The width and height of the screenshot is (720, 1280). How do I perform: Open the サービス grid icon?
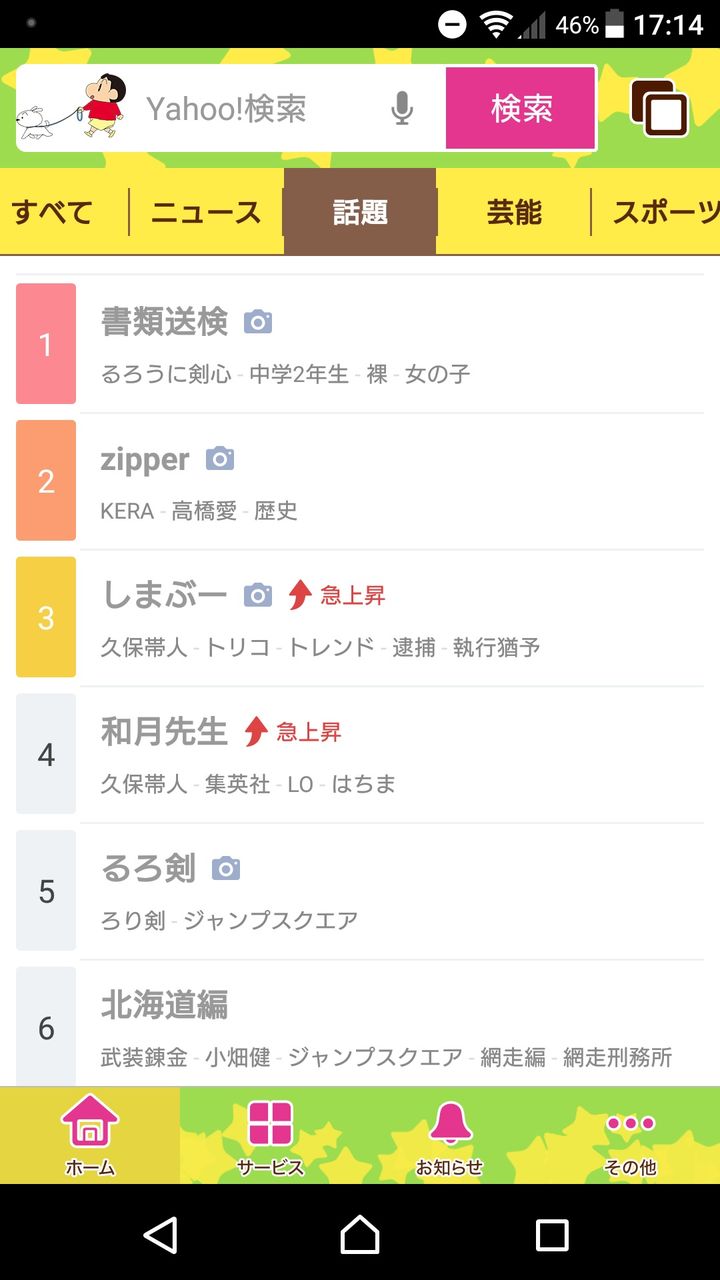coord(270,1136)
